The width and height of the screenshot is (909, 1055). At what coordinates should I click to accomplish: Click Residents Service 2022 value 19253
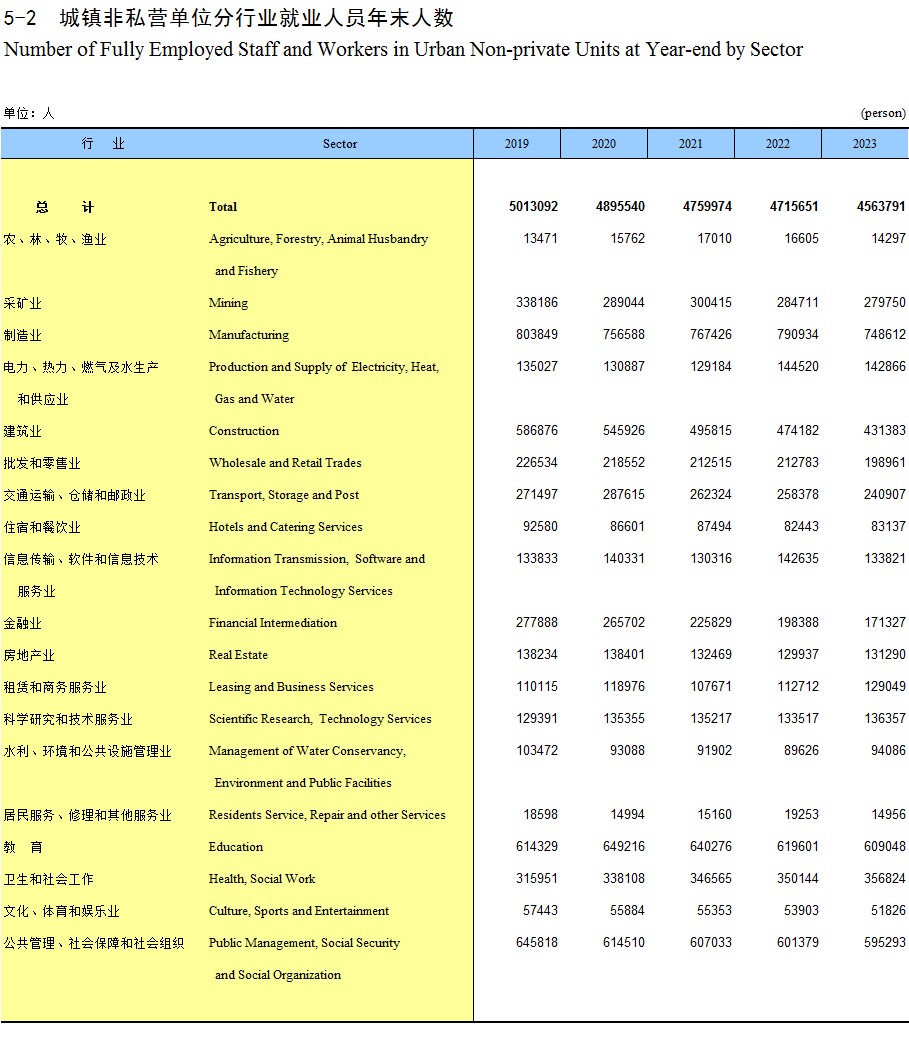pyautogui.click(x=801, y=814)
